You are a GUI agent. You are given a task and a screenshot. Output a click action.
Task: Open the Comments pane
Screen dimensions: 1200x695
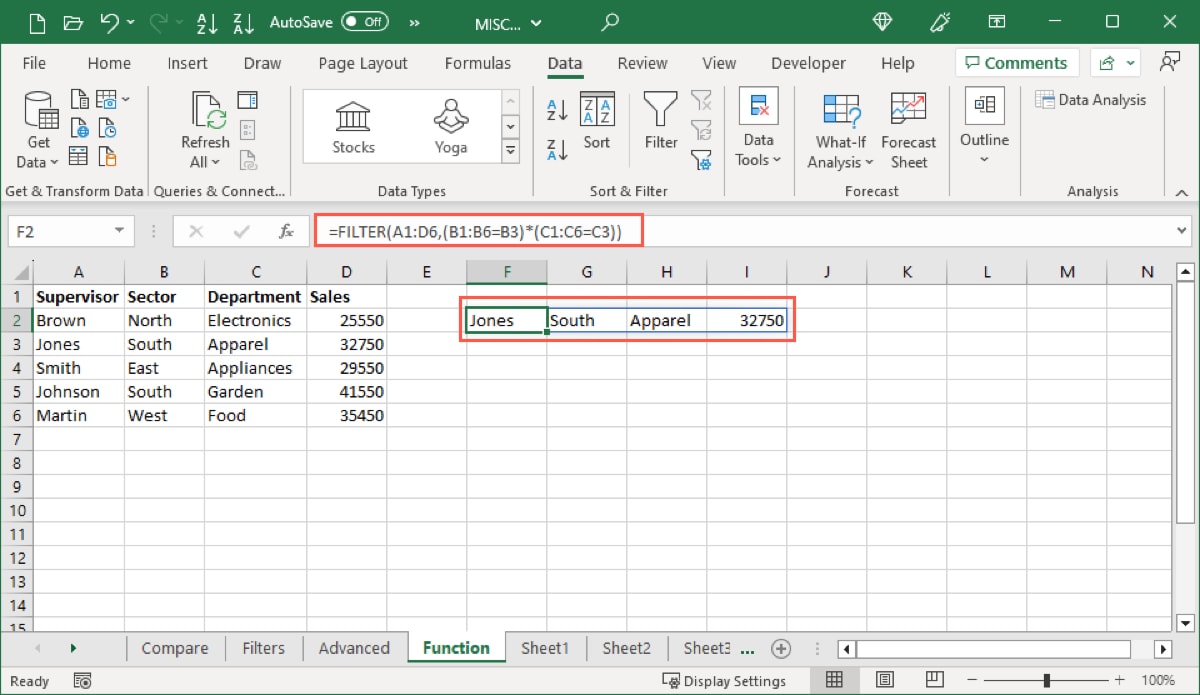click(x=1016, y=62)
